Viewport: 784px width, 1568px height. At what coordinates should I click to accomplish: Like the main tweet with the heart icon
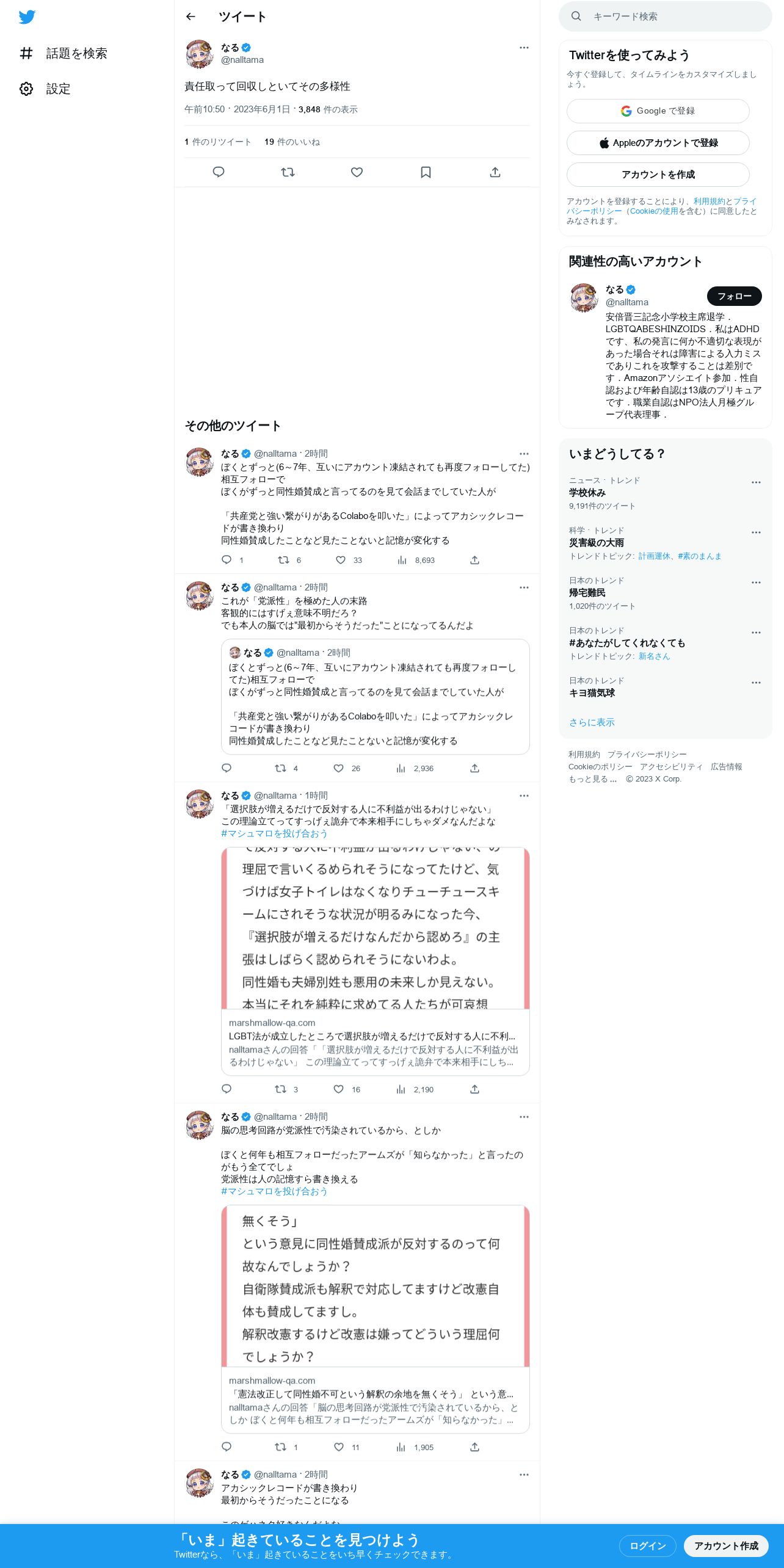point(357,172)
